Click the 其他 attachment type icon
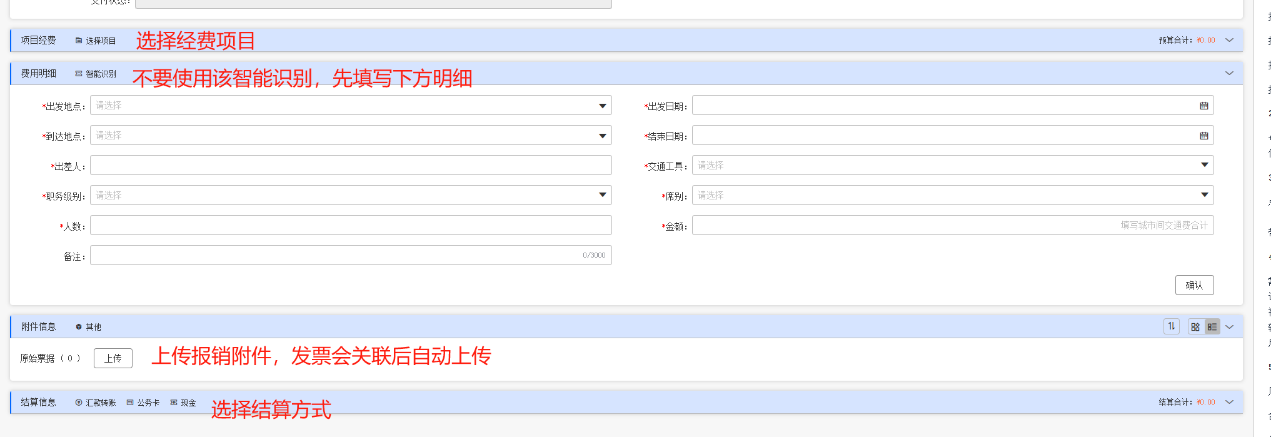 (x=79, y=327)
